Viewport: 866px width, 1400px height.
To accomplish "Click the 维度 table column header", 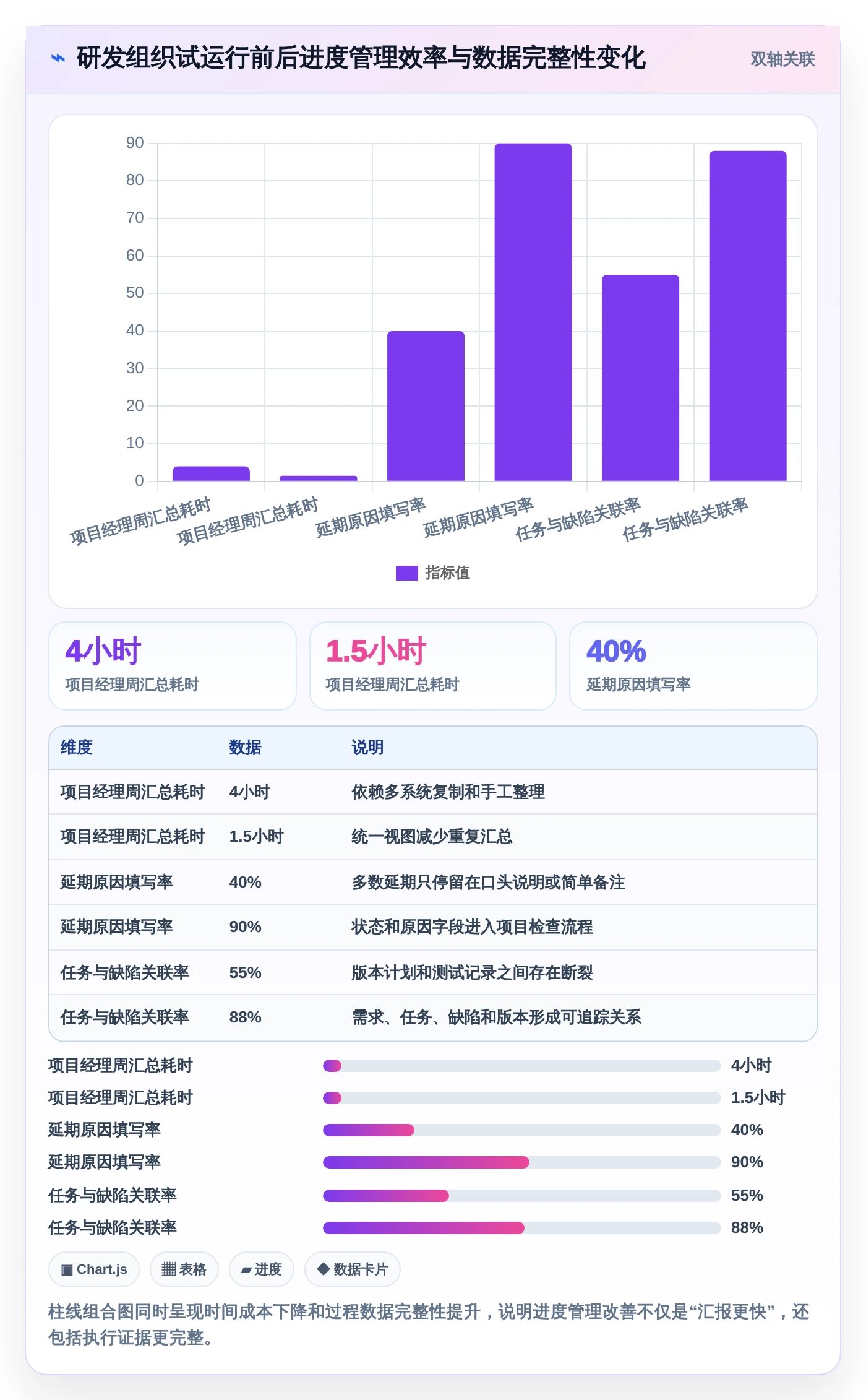I will pyautogui.click(x=77, y=748).
